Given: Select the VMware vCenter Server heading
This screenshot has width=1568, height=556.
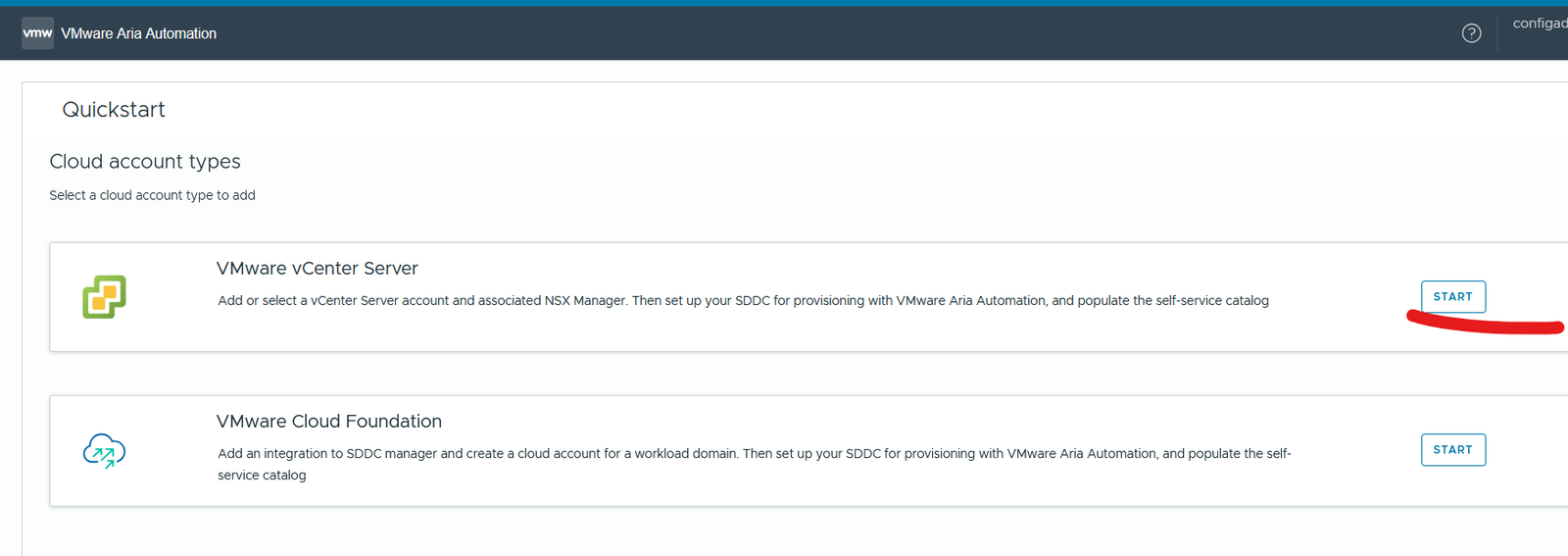Looking at the screenshot, I should (x=318, y=268).
